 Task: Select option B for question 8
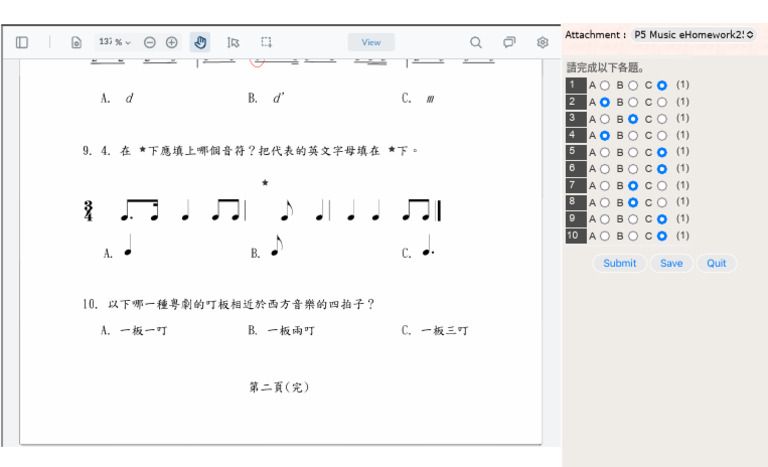pos(633,202)
